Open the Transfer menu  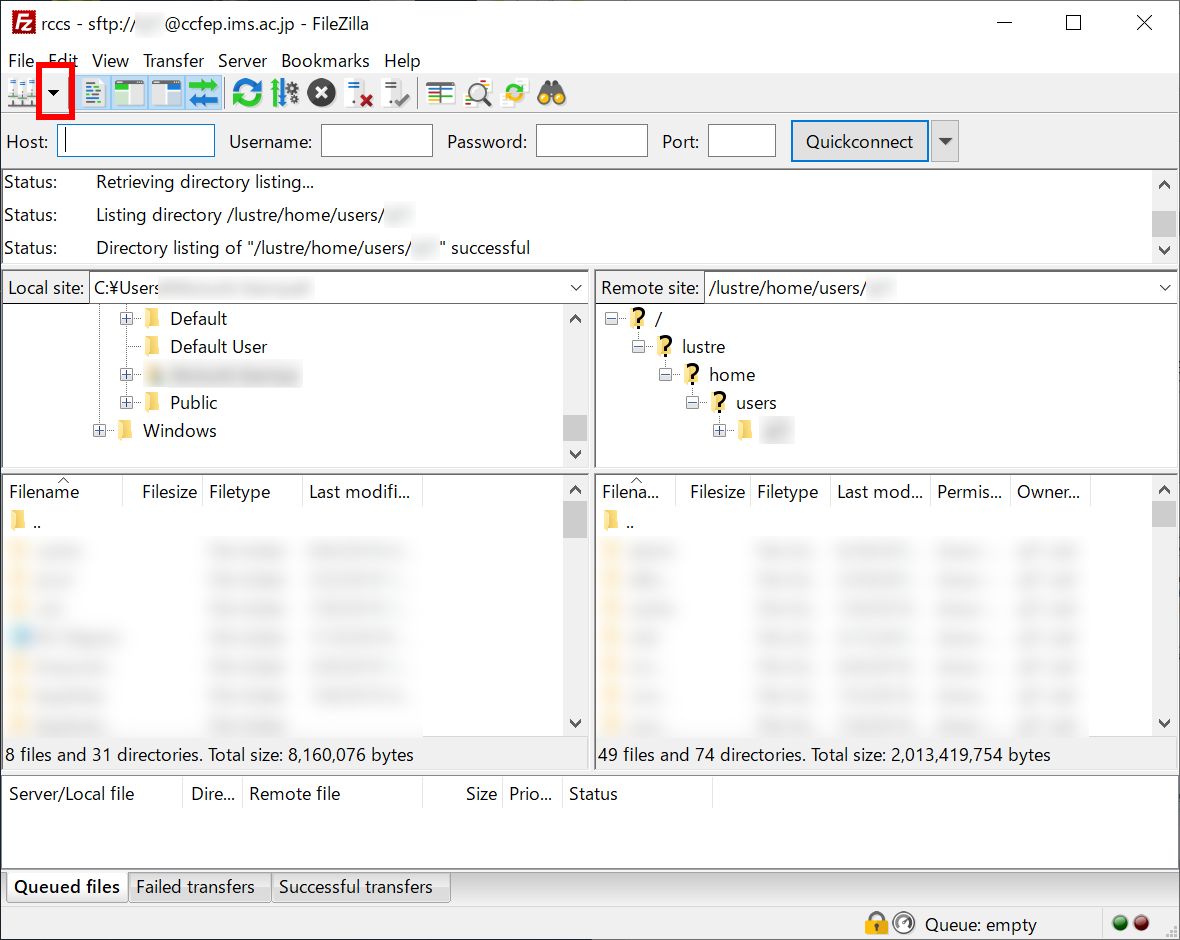coord(174,61)
